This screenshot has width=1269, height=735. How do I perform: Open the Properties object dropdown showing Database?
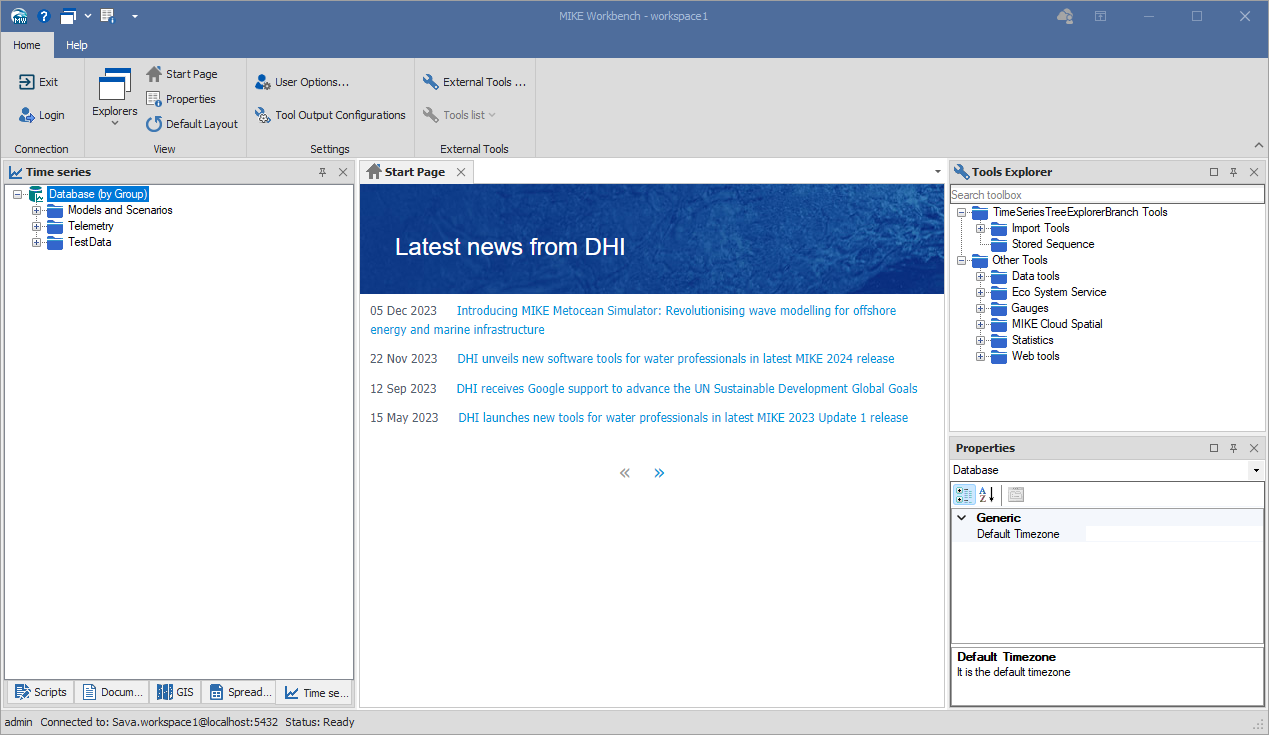point(1255,470)
